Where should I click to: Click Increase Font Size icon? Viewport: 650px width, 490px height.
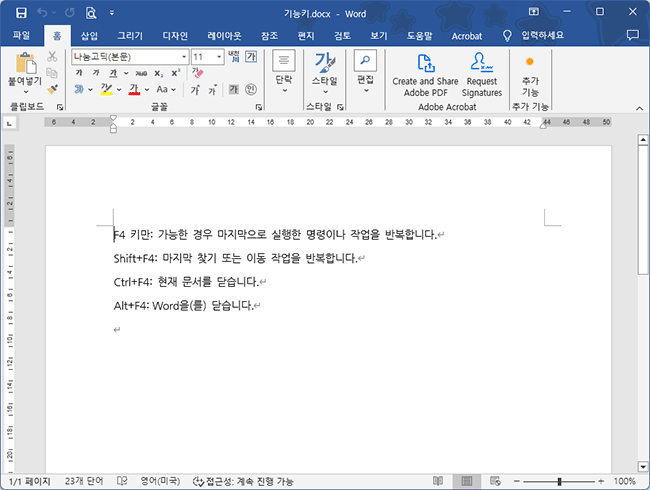click(x=195, y=89)
